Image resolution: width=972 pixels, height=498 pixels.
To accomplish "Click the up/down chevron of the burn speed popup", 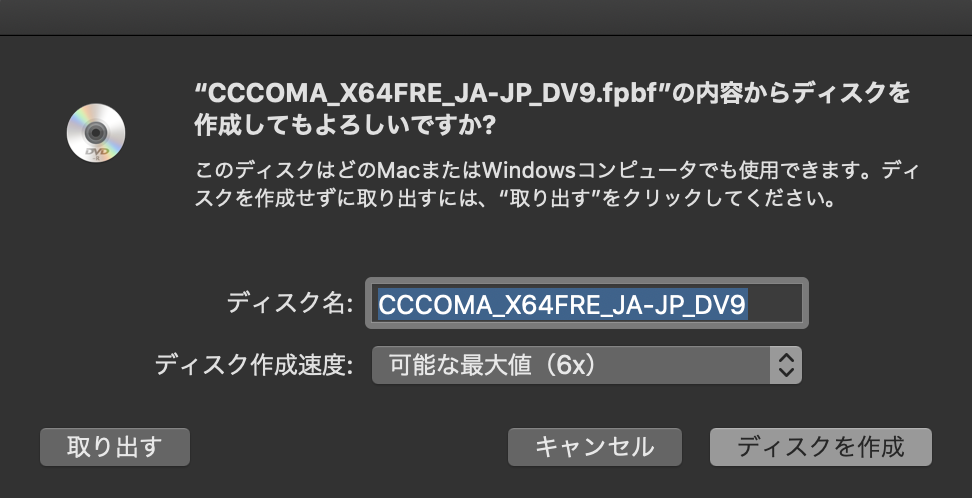I will (x=785, y=365).
